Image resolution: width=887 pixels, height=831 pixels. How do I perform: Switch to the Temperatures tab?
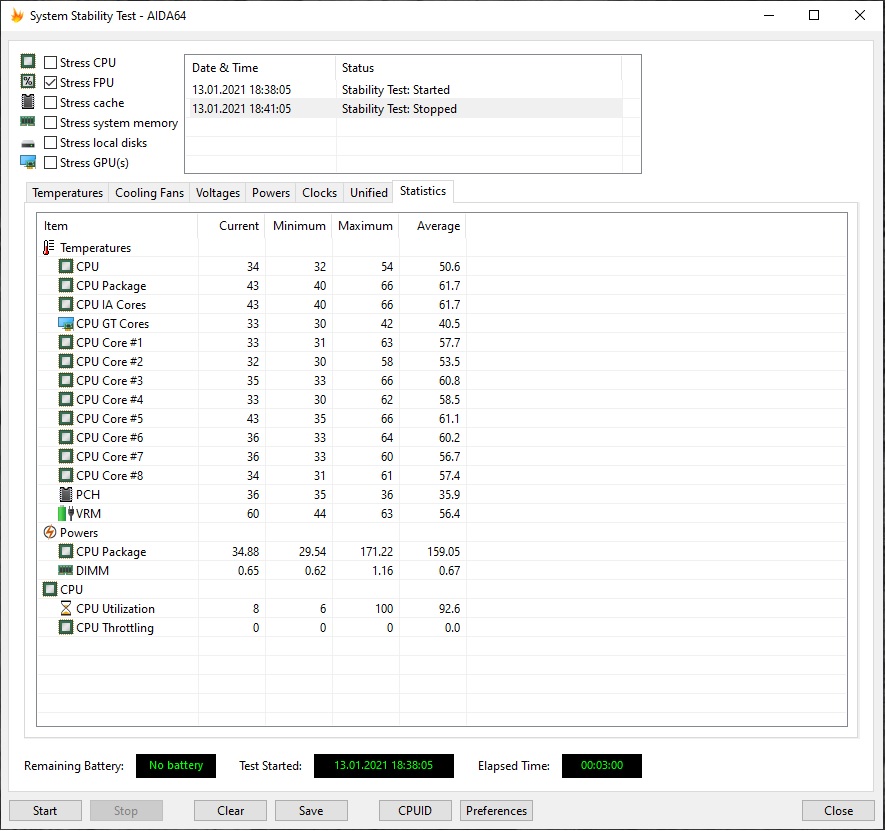click(67, 193)
